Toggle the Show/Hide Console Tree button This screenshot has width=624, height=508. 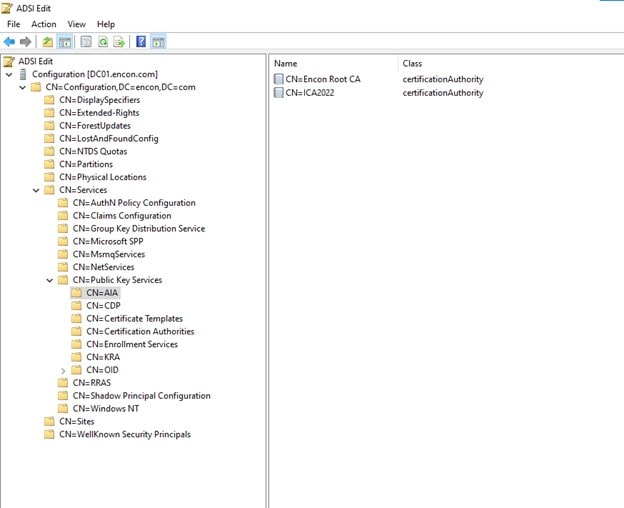(x=64, y=42)
